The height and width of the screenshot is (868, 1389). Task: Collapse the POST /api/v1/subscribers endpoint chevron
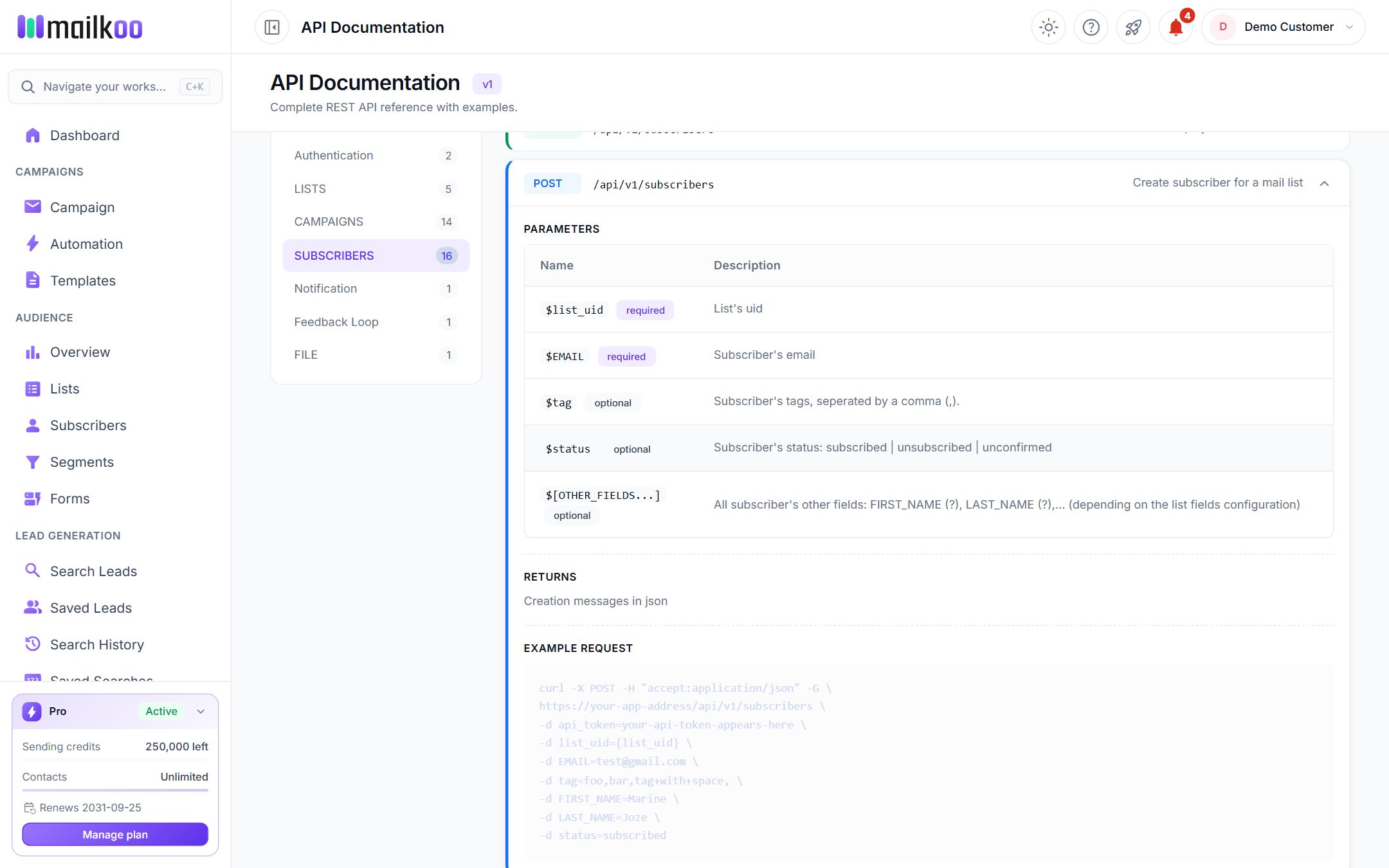tap(1324, 183)
